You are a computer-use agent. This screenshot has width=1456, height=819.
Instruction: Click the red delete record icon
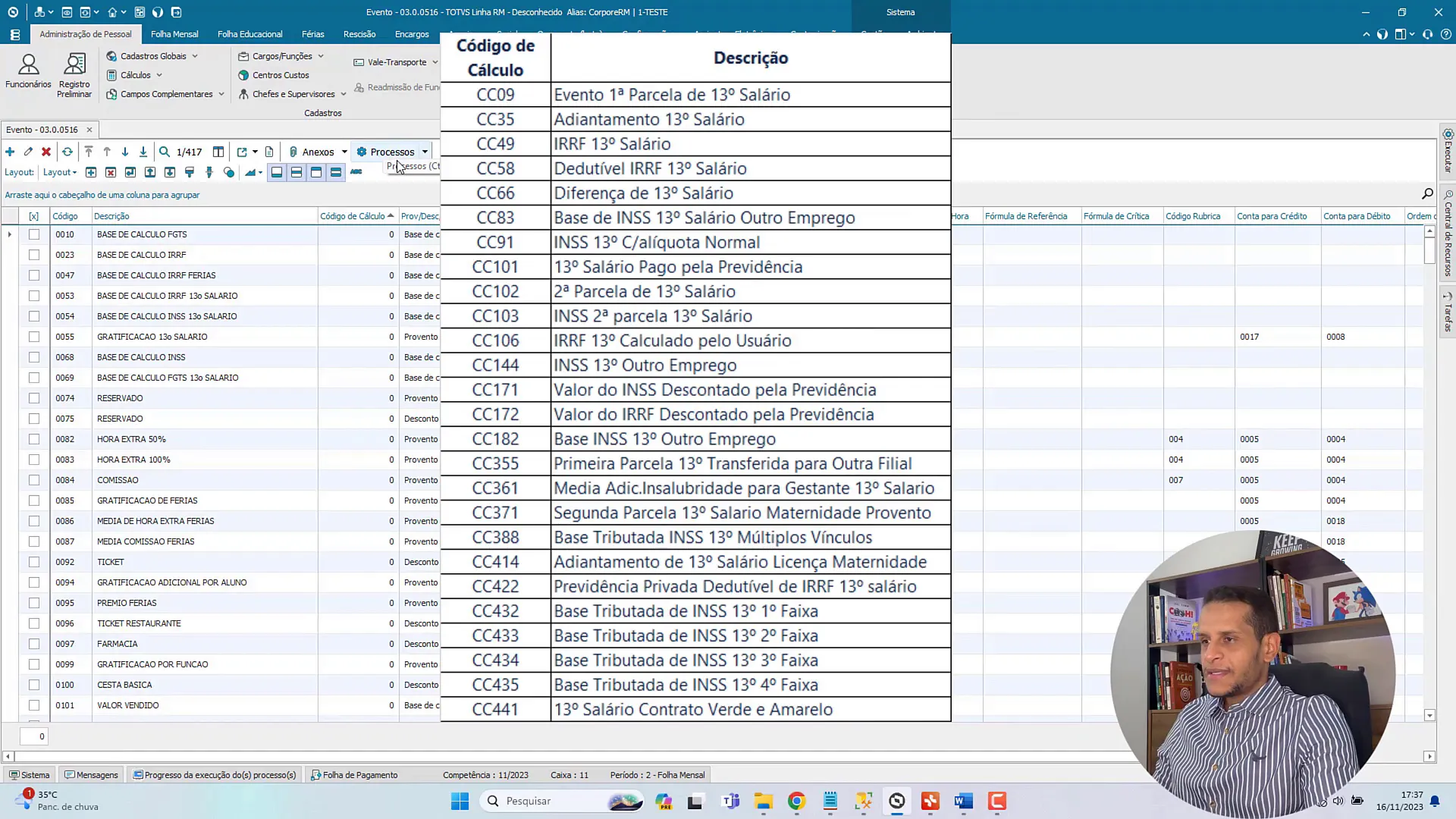coord(46,152)
